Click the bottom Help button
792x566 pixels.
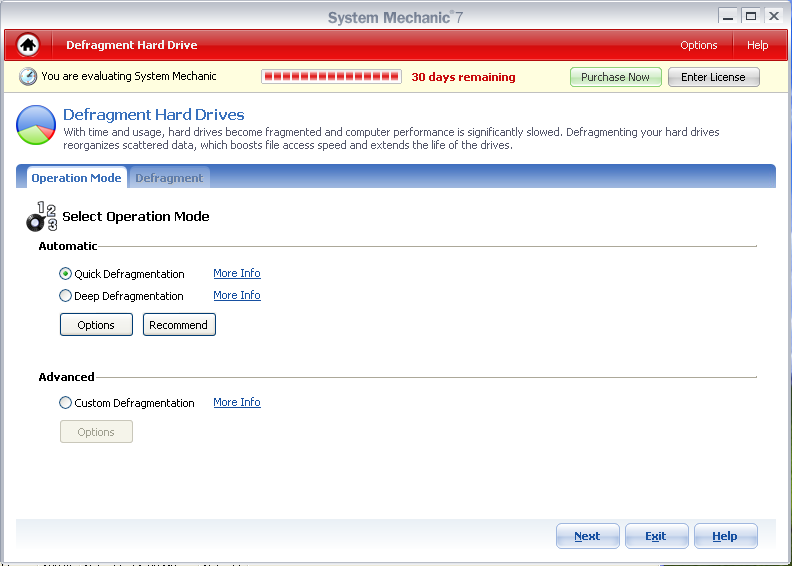point(725,536)
